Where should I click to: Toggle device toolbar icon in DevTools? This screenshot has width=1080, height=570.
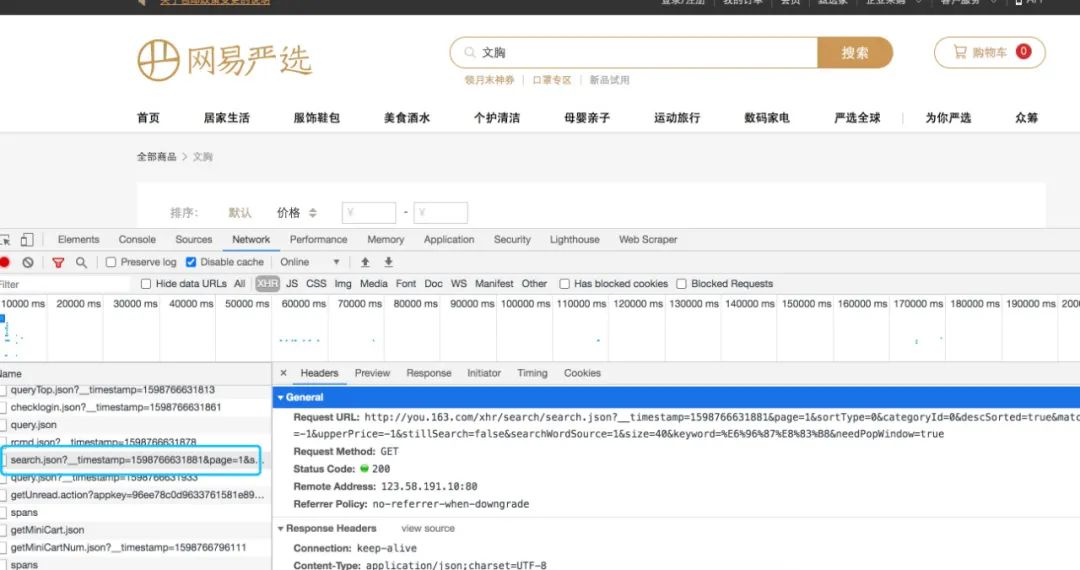(x=27, y=240)
